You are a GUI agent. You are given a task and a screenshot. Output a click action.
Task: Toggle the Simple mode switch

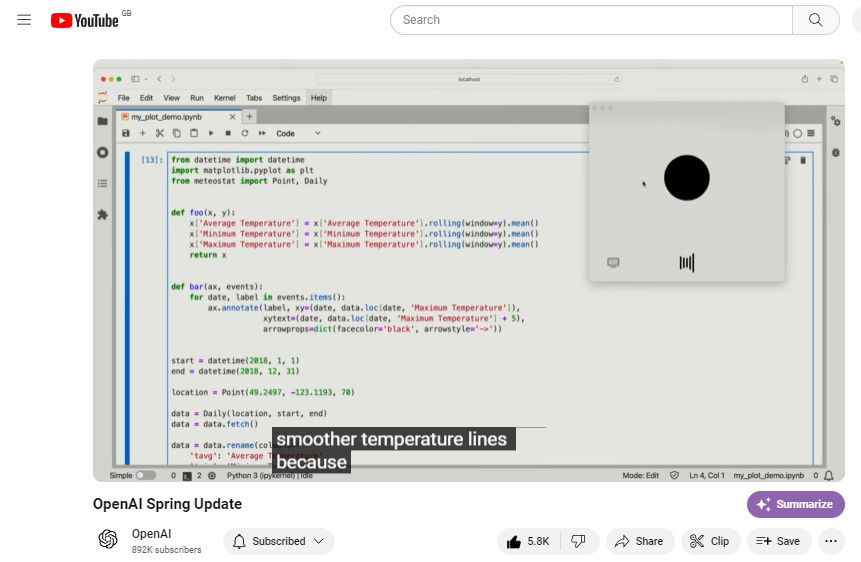click(x=146, y=475)
